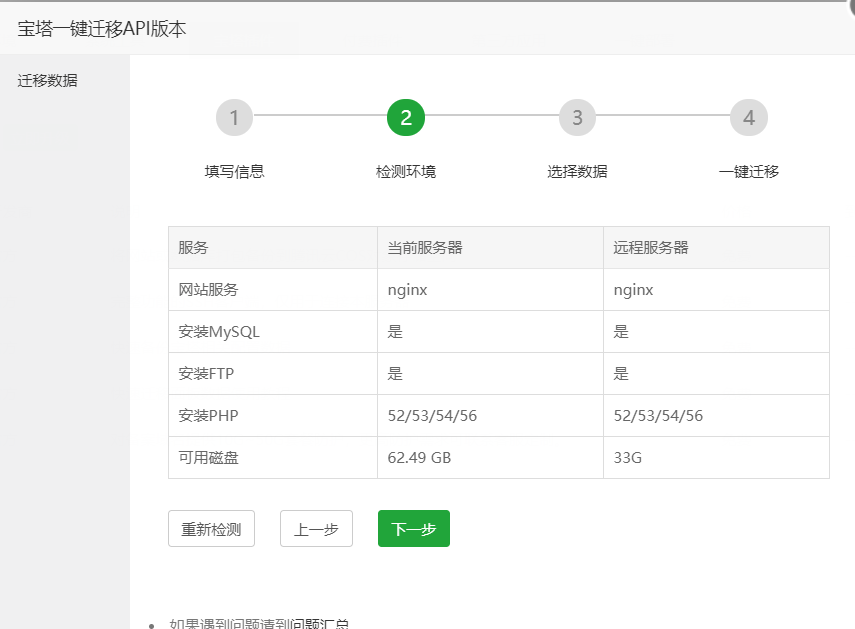Click the 选择数据 step label

577,171
